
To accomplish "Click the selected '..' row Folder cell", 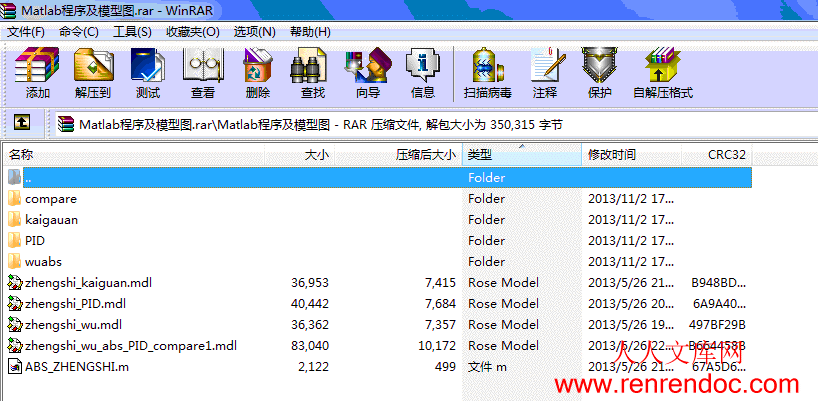I will tap(487, 177).
